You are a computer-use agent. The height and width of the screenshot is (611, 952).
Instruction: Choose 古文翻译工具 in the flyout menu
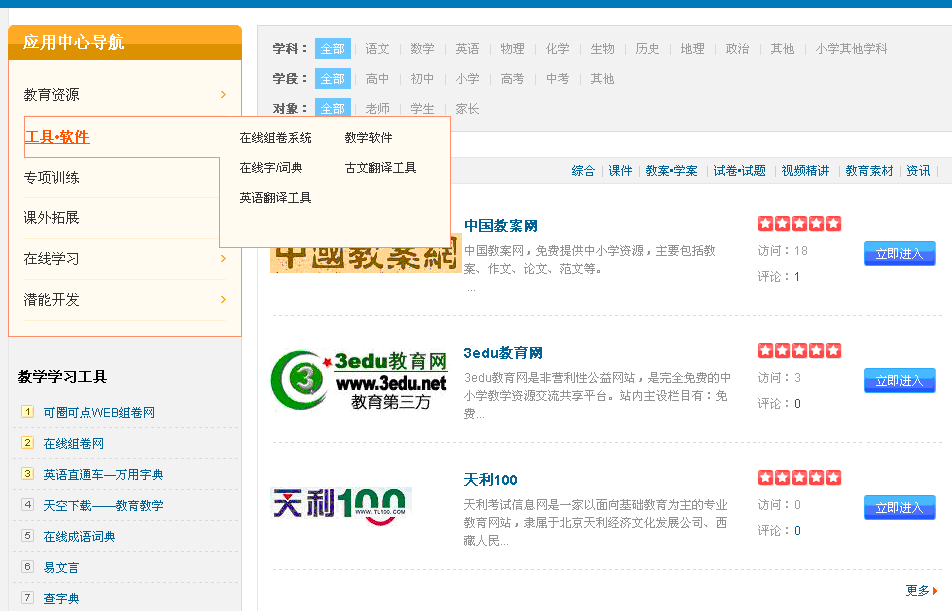pyautogui.click(x=380, y=168)
